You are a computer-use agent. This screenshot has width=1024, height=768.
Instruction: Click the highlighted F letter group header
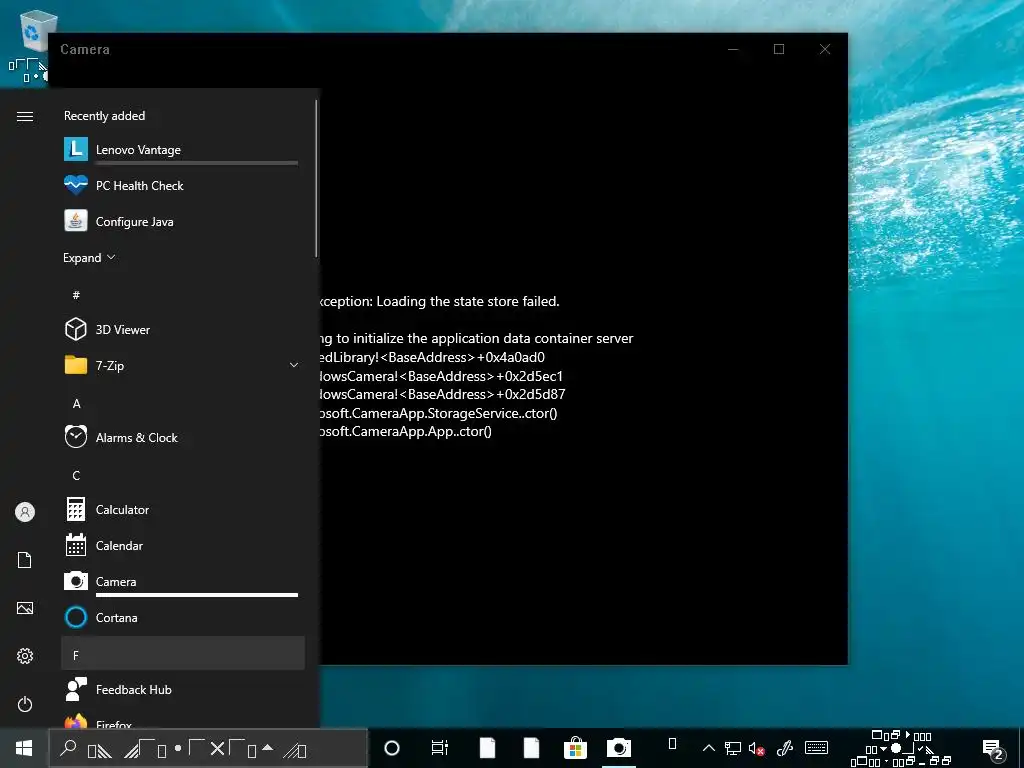[x=183, y=653]
